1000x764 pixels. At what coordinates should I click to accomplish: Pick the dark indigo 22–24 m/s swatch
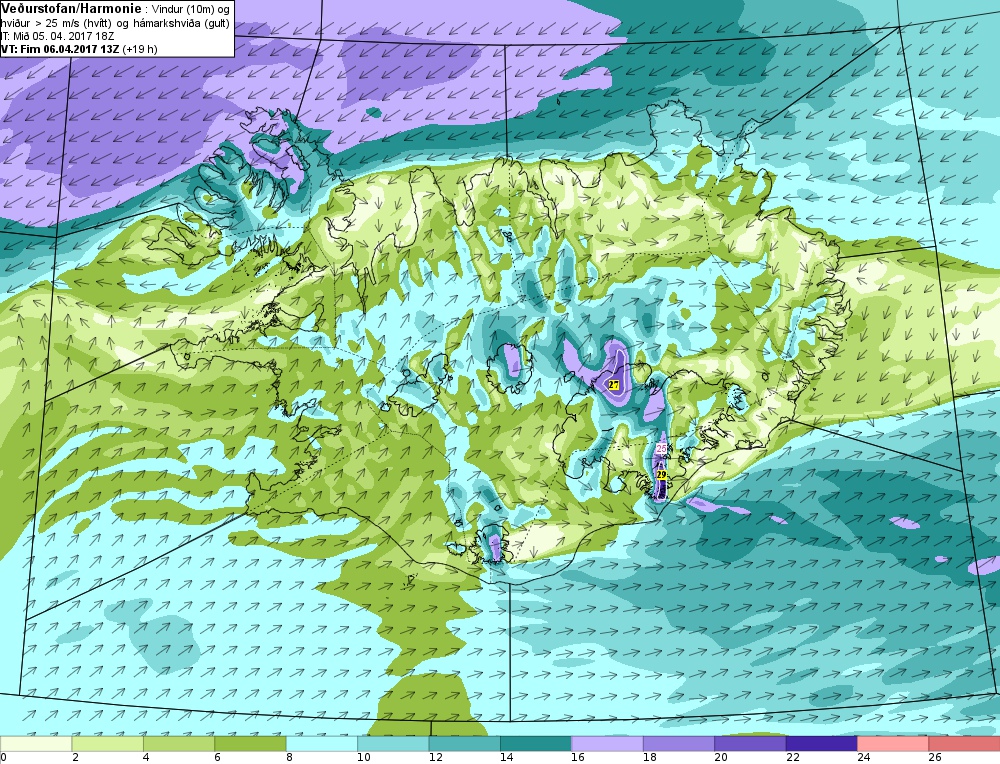[x=822, y=744]
